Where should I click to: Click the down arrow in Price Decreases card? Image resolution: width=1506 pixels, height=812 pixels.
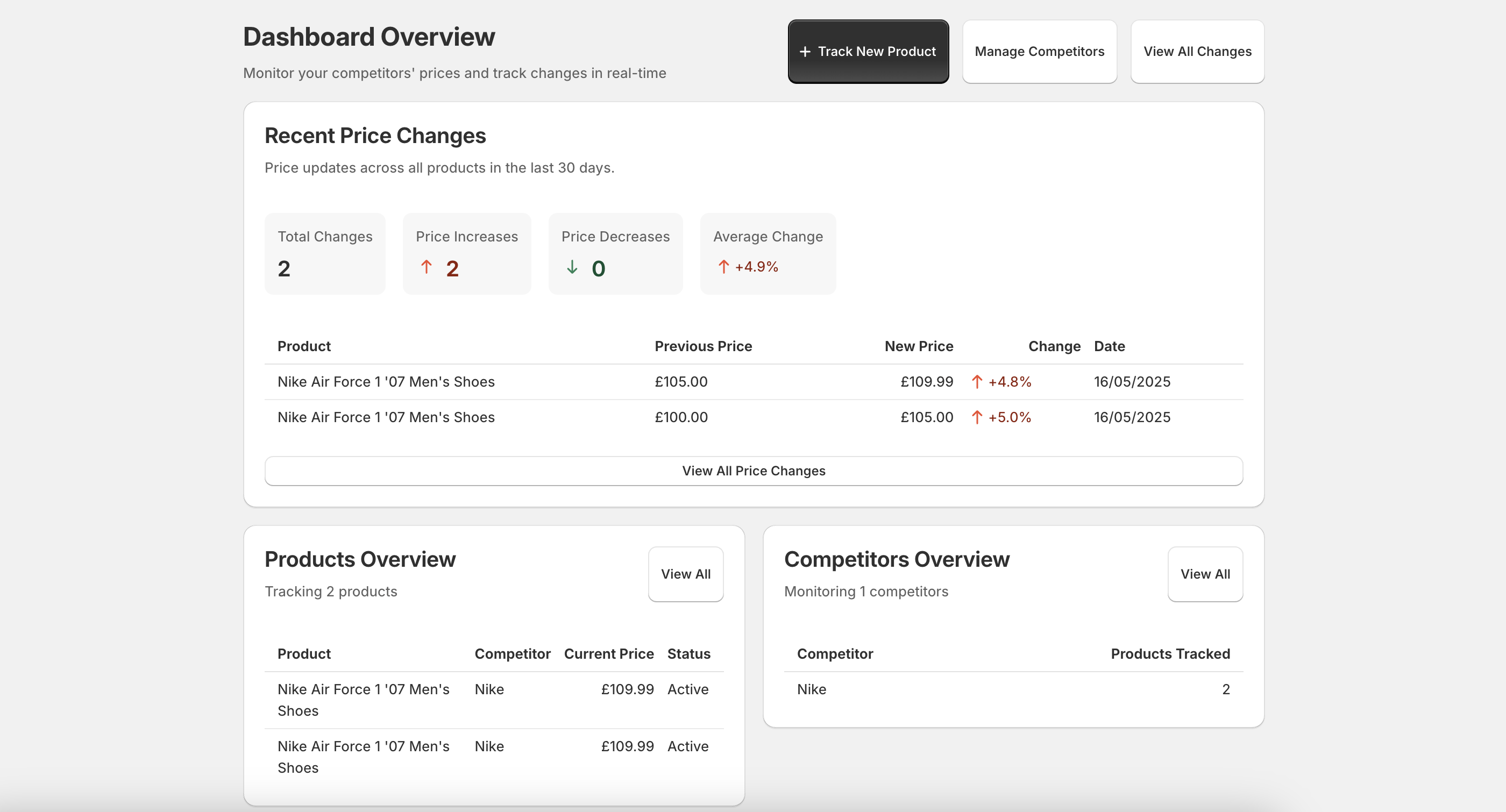[x=572, y=267]
